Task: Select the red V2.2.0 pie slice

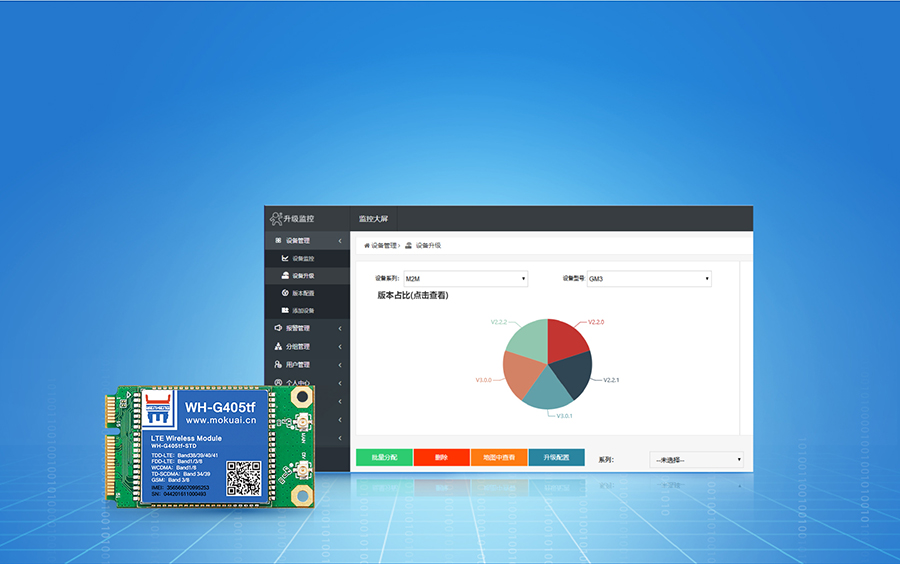Action: (x=567, y=341)
